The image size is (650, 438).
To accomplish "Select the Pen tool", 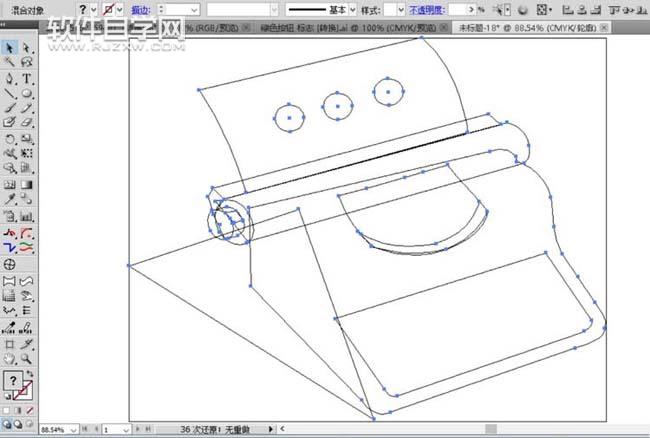I will [x=9, y=78].
